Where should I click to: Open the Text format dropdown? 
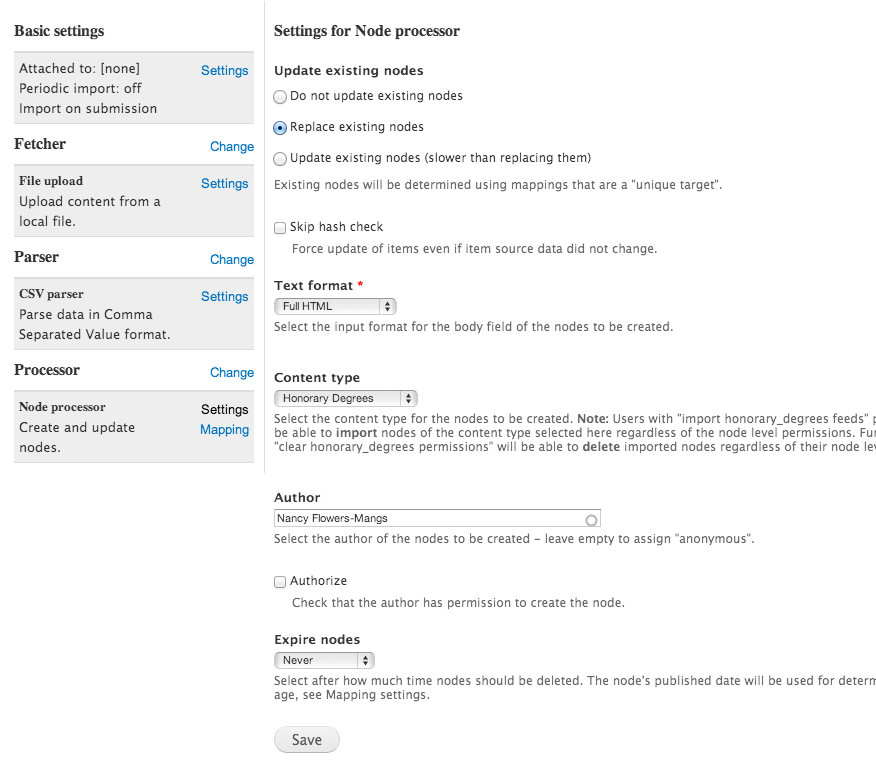335,306
